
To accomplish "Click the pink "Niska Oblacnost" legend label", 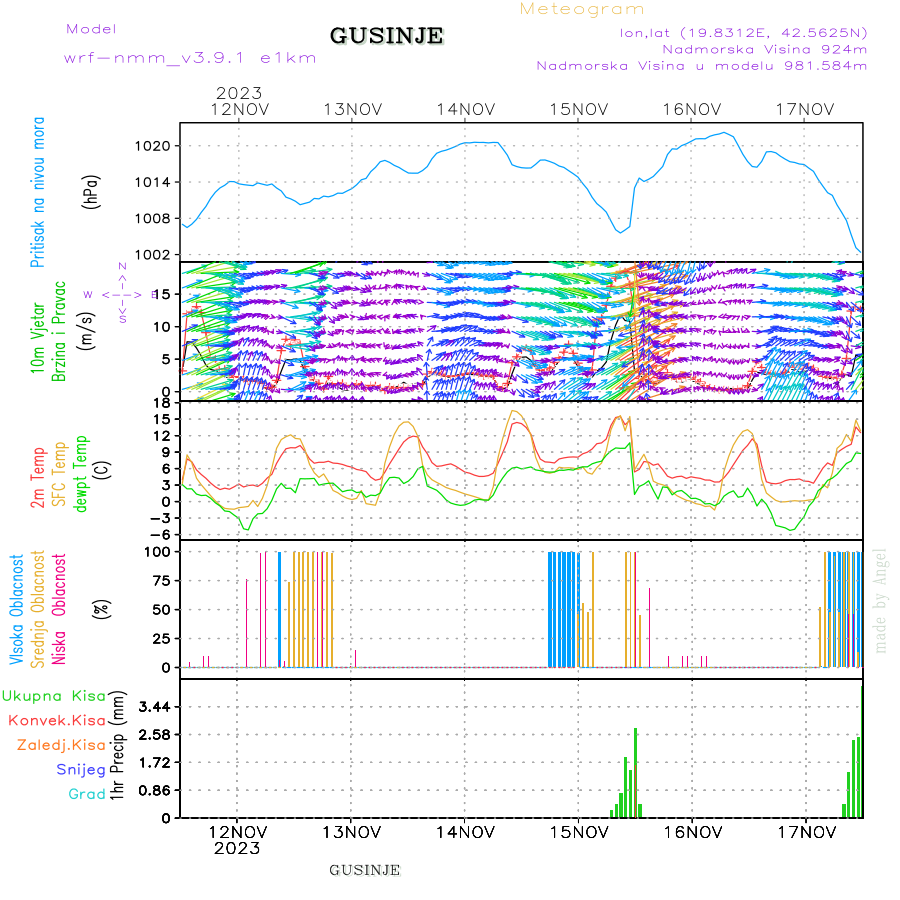I will 59,609.
